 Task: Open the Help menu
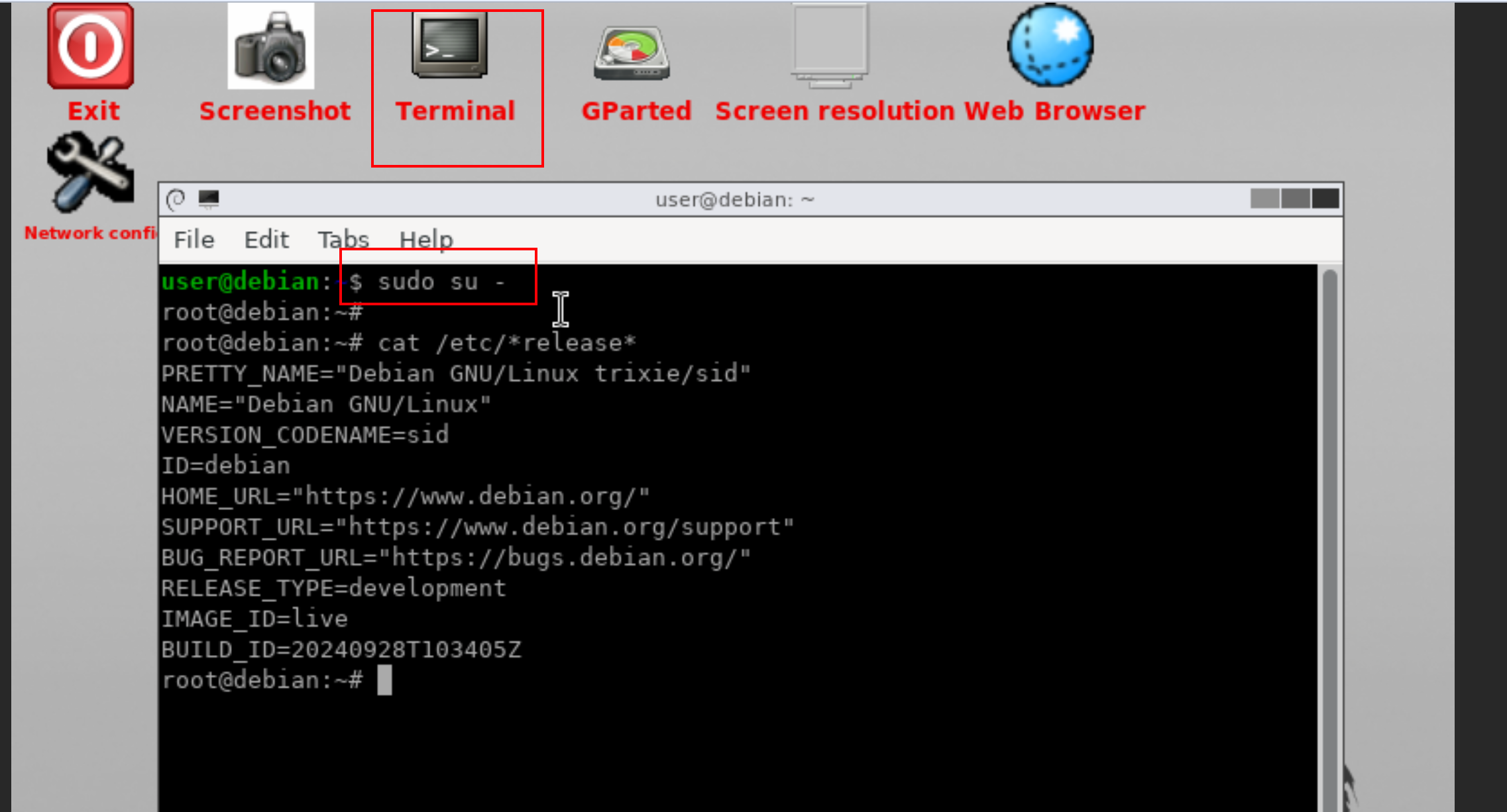426,240
